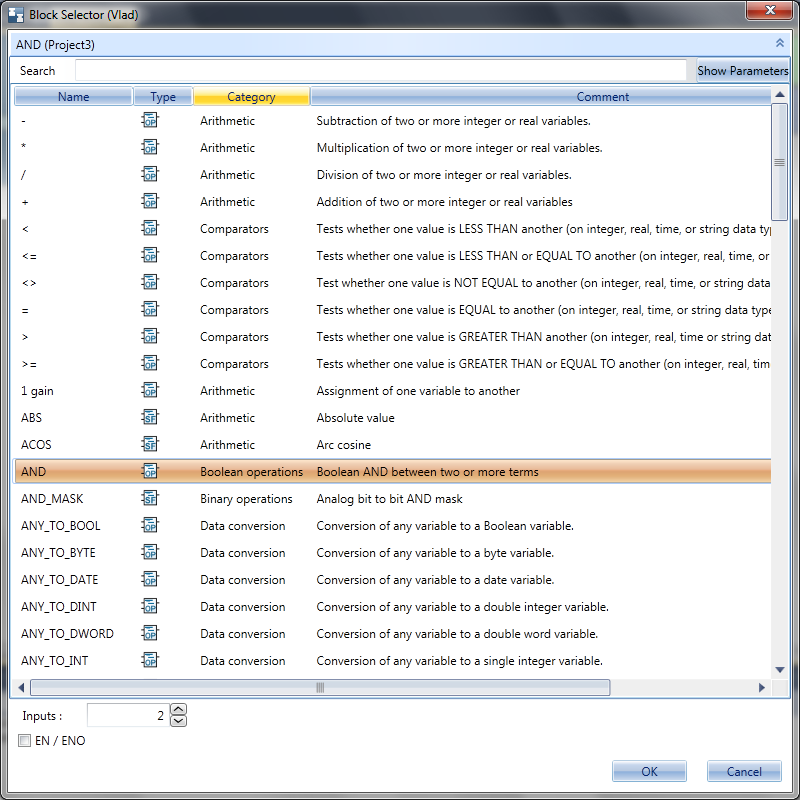Confirm the selection with OK

point(649,771)
